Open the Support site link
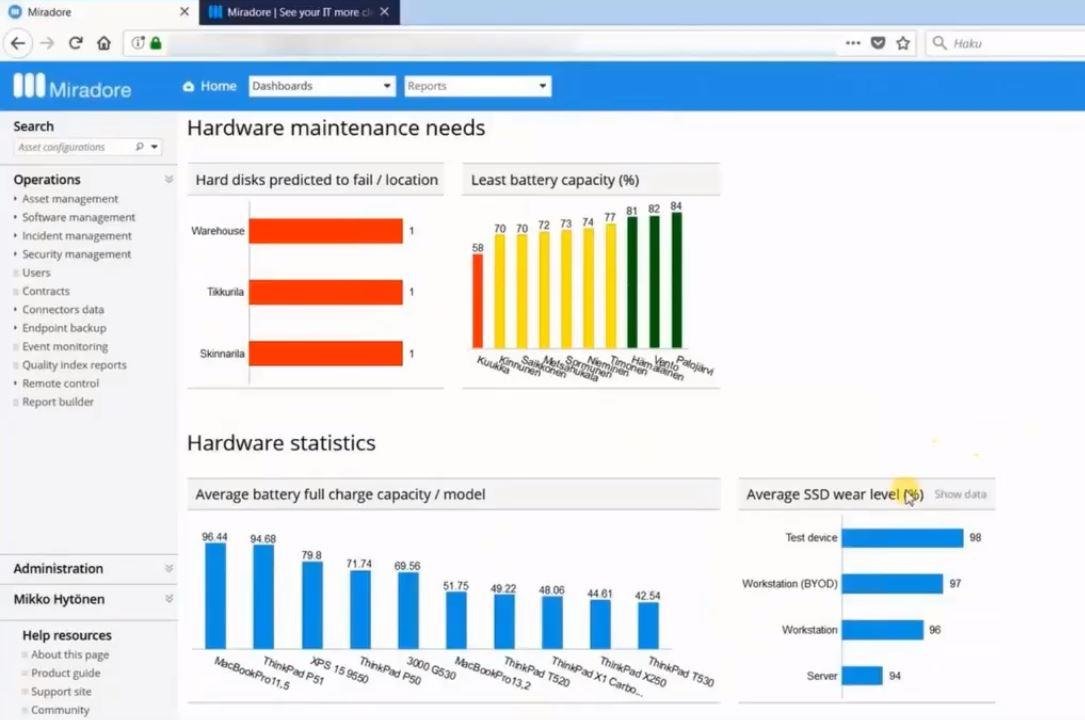This screenshot has height=720, width=1085. click(x=61, y=692)
